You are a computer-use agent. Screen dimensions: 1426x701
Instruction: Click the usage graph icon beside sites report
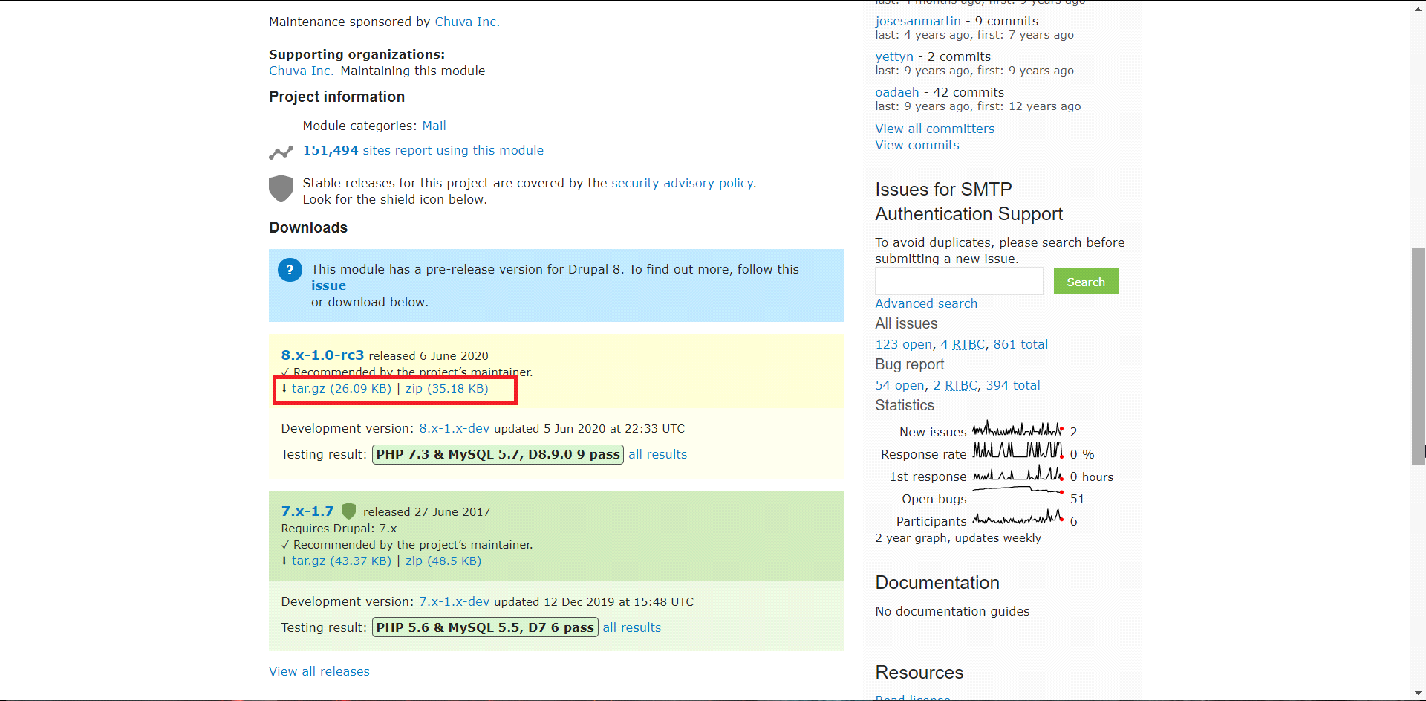(281, 153)
